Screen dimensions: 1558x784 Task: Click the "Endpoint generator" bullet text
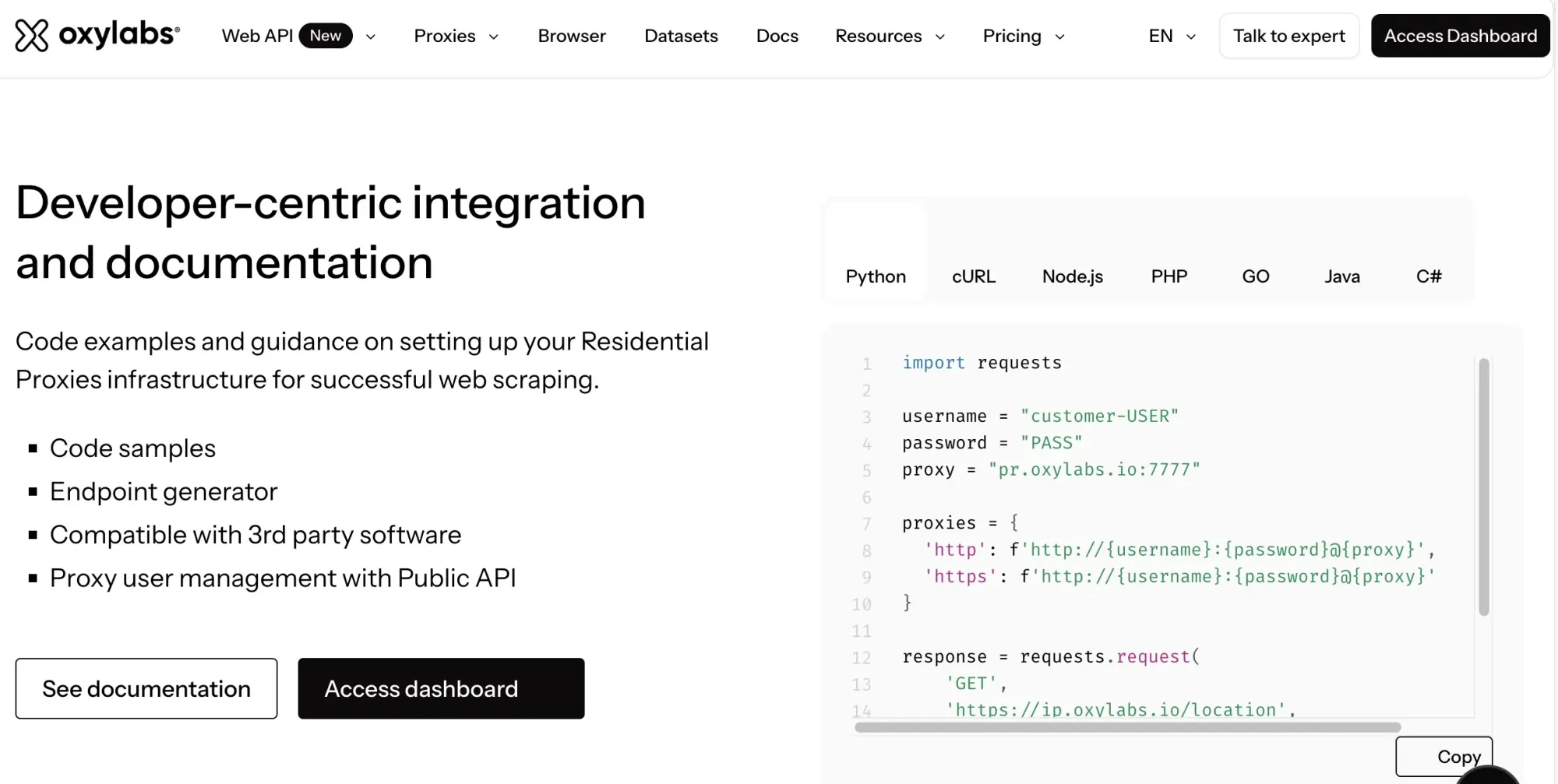(x=164, y=491)
